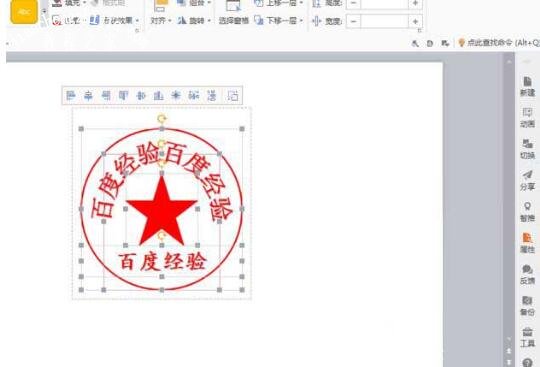Click the 宽度 width input field
This screenshot has height=367, width=540.
tap(385, 21)
